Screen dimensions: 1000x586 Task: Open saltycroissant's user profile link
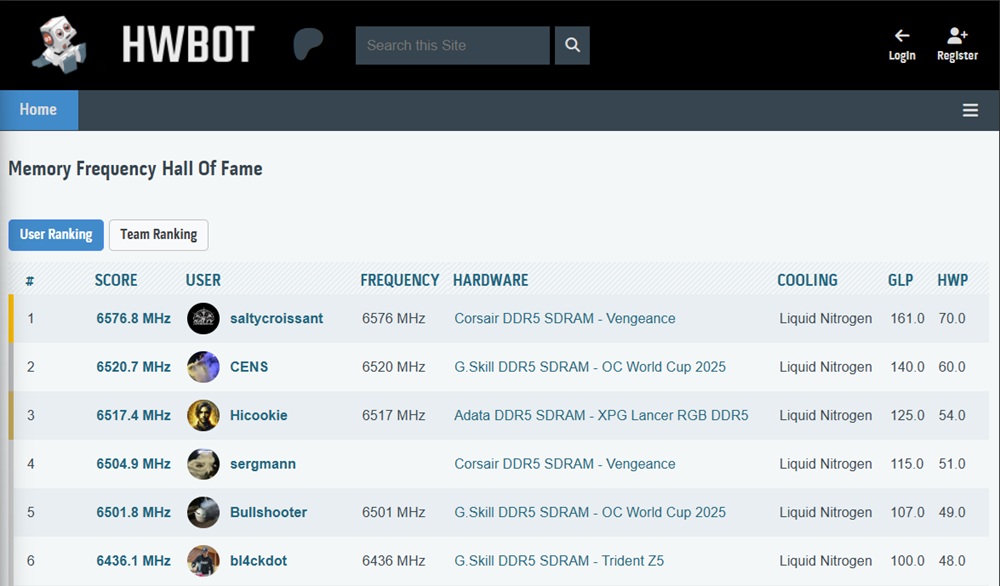tap(276, 318)
